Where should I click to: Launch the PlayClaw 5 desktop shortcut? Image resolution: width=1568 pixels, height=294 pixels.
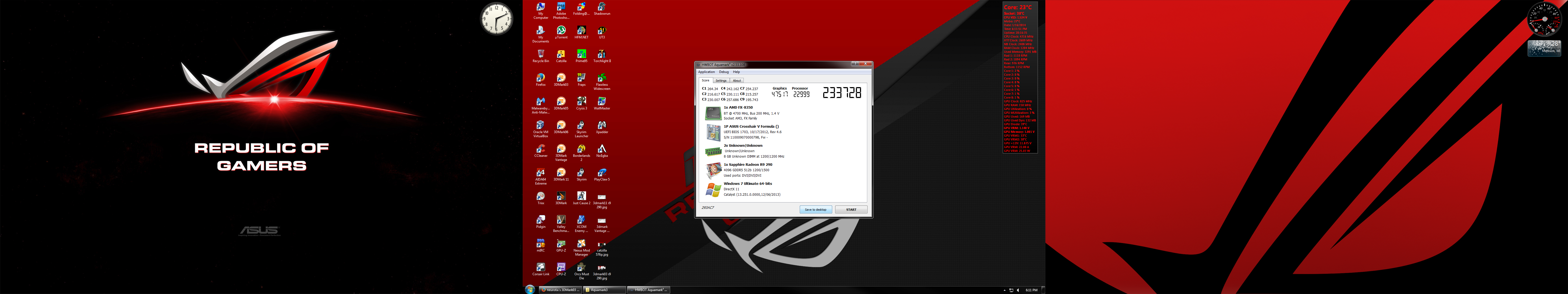click(x=601, y=175)
